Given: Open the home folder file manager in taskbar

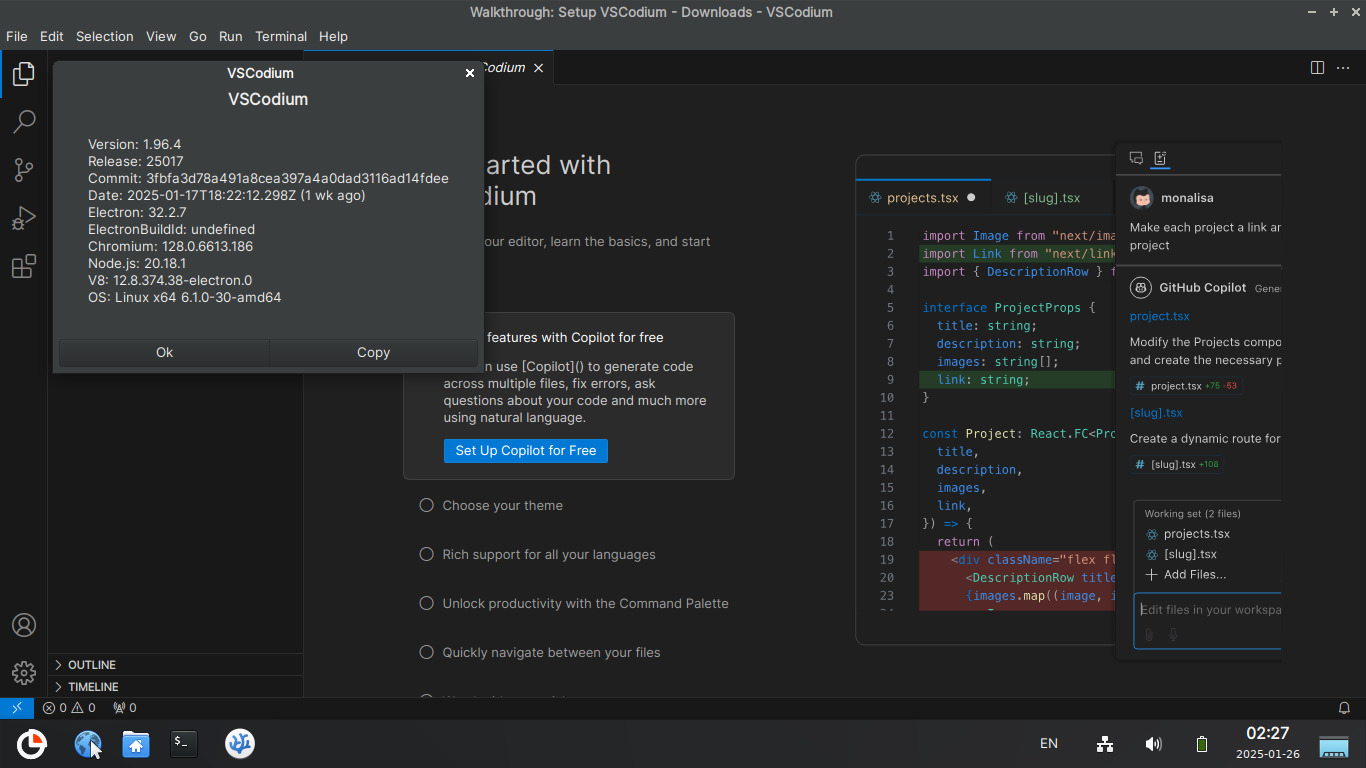Looking at the screenshot, I should click(136, 744).
